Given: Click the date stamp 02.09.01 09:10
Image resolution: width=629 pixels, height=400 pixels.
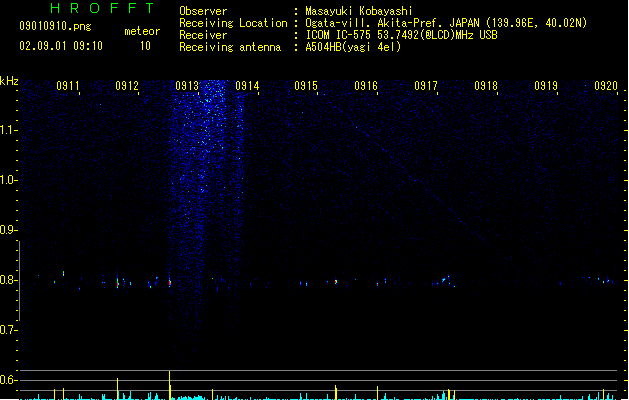Looking at the screenshot, I should tap(61, 46).
